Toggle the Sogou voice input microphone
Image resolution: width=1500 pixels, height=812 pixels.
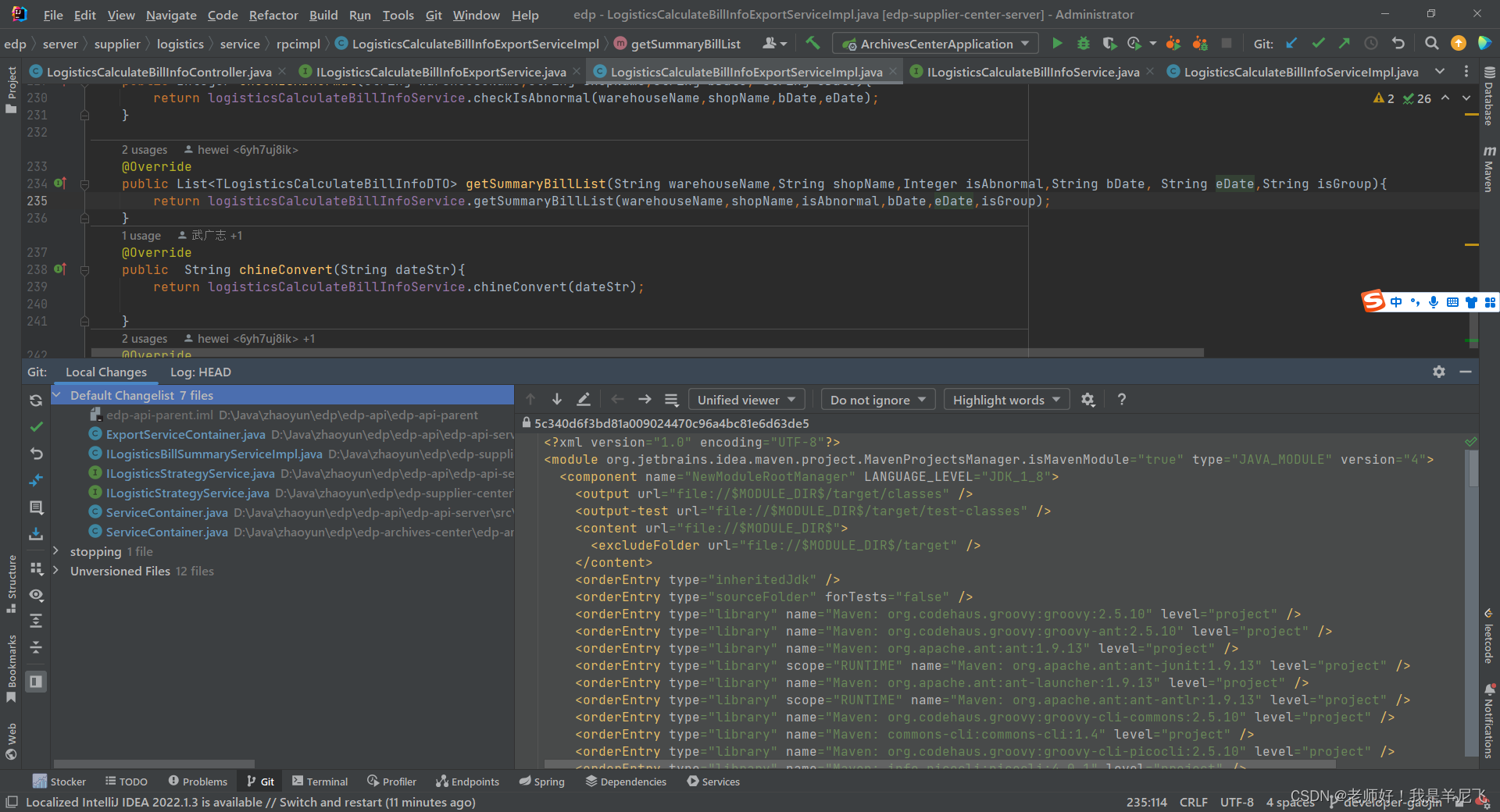1434,302
